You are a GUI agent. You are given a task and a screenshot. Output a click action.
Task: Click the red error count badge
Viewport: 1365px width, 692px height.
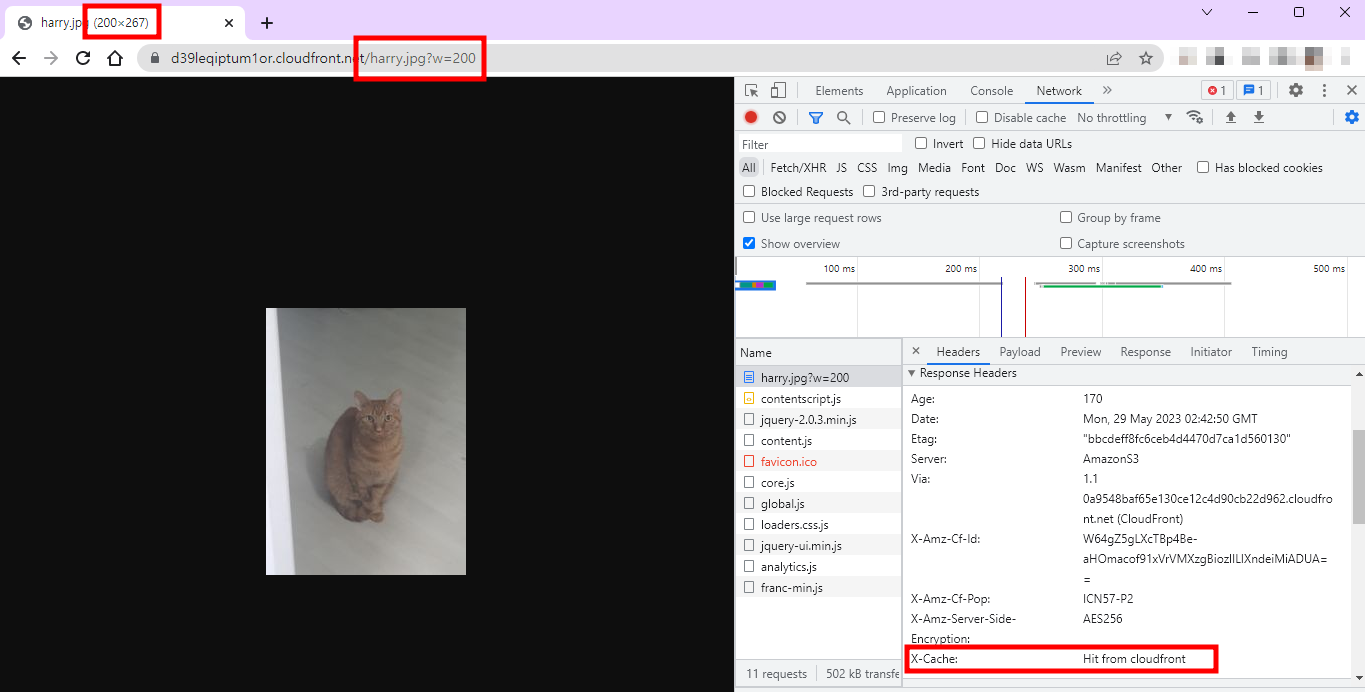pyautogui.click(x=1217, y=90)
